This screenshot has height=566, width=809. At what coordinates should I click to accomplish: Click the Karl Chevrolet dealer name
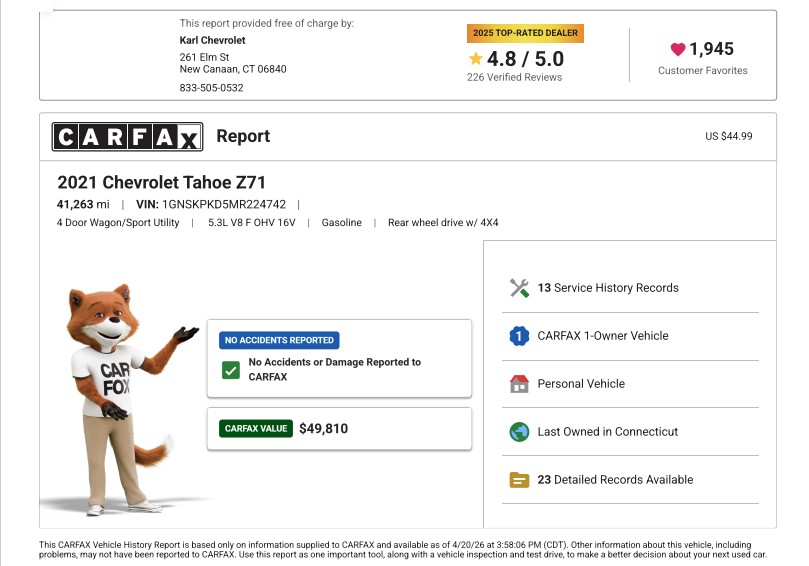click(x=212, y=40)
